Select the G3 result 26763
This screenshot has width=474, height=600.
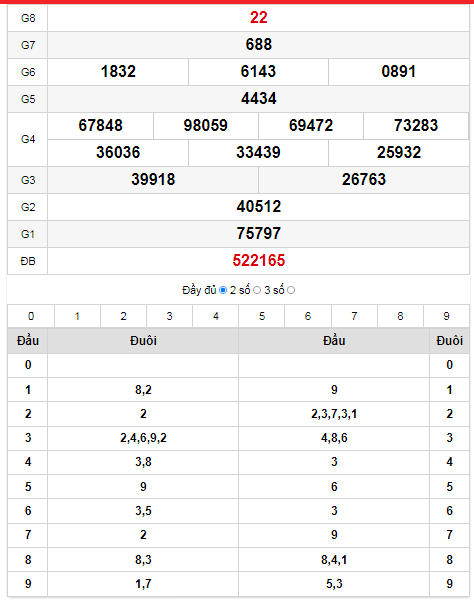click(x=364, y=179)
